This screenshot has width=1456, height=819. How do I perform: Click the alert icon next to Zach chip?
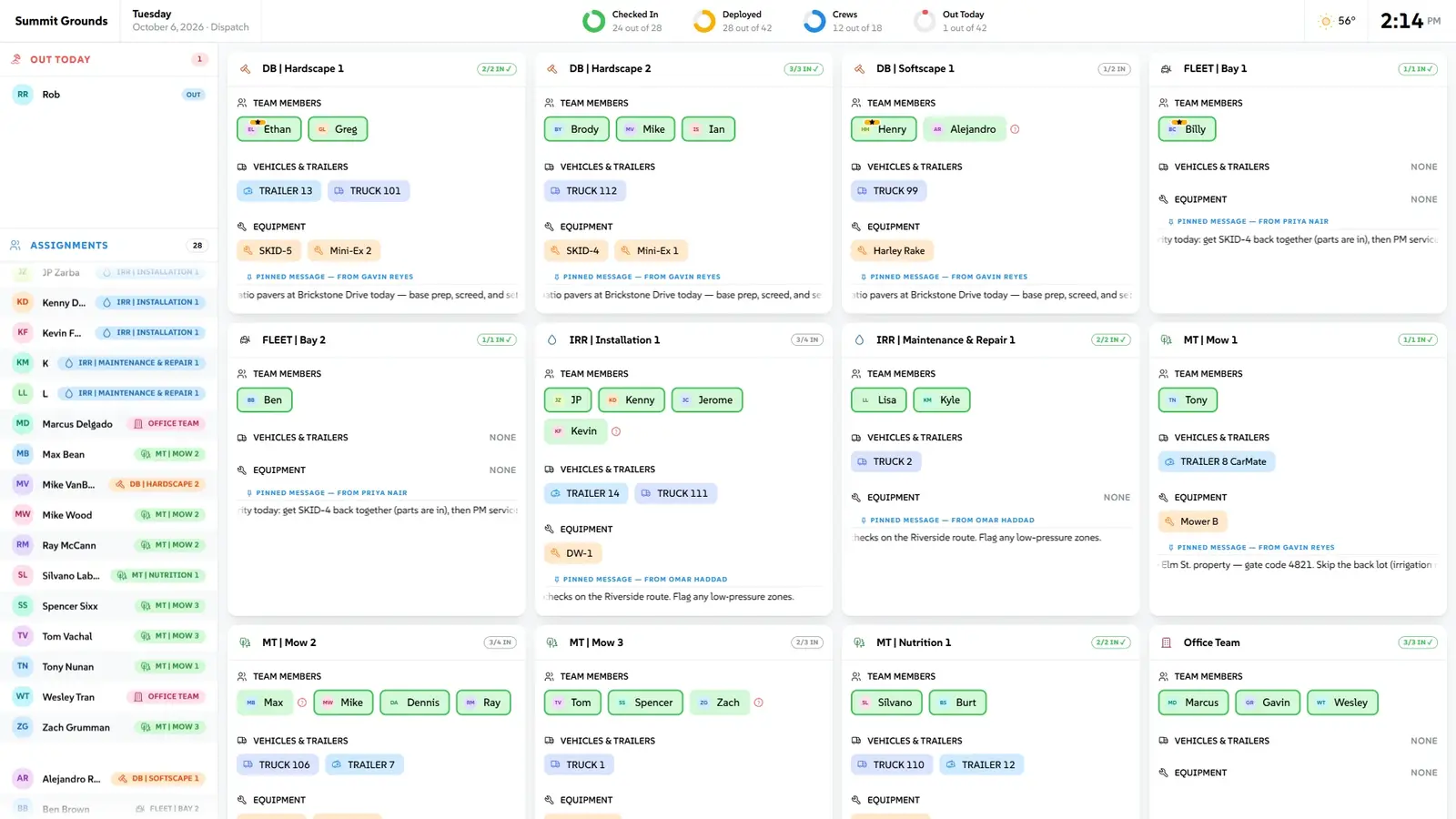[x=758, y=703]
